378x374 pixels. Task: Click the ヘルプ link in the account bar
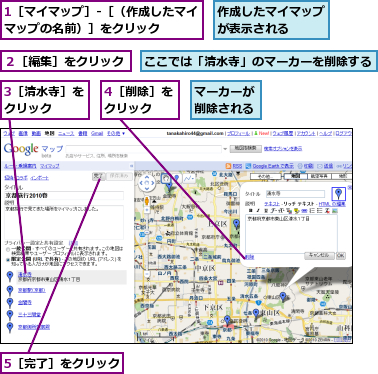click(325, 133)
